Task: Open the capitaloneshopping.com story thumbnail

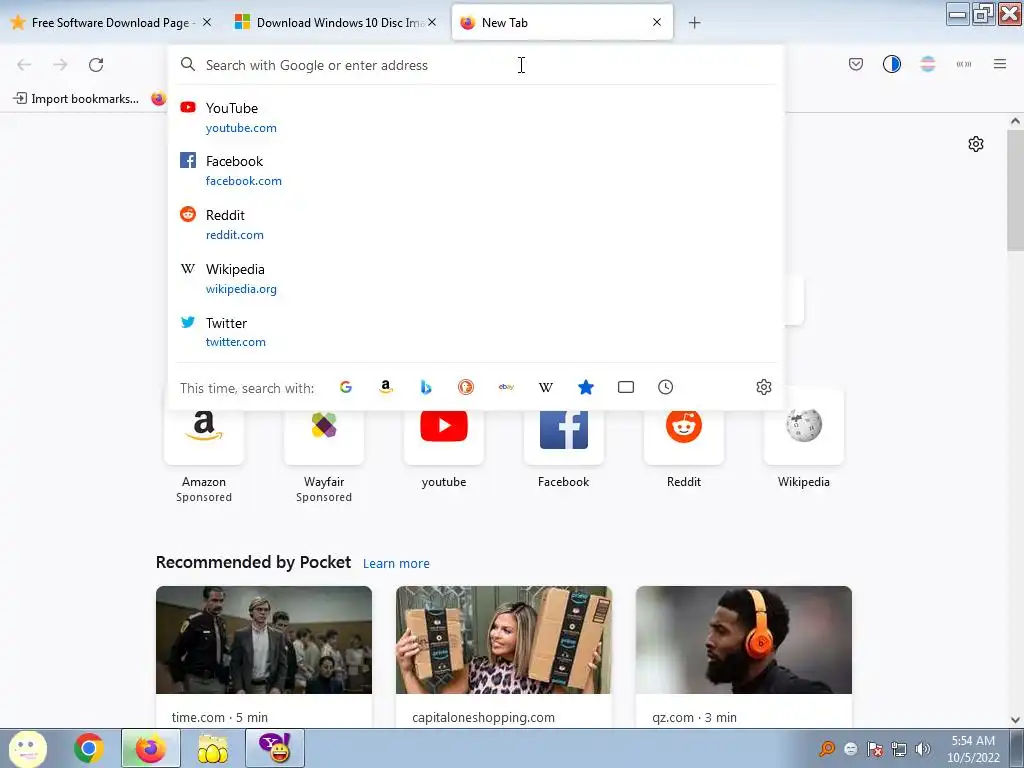Action: tap(504, 640)
